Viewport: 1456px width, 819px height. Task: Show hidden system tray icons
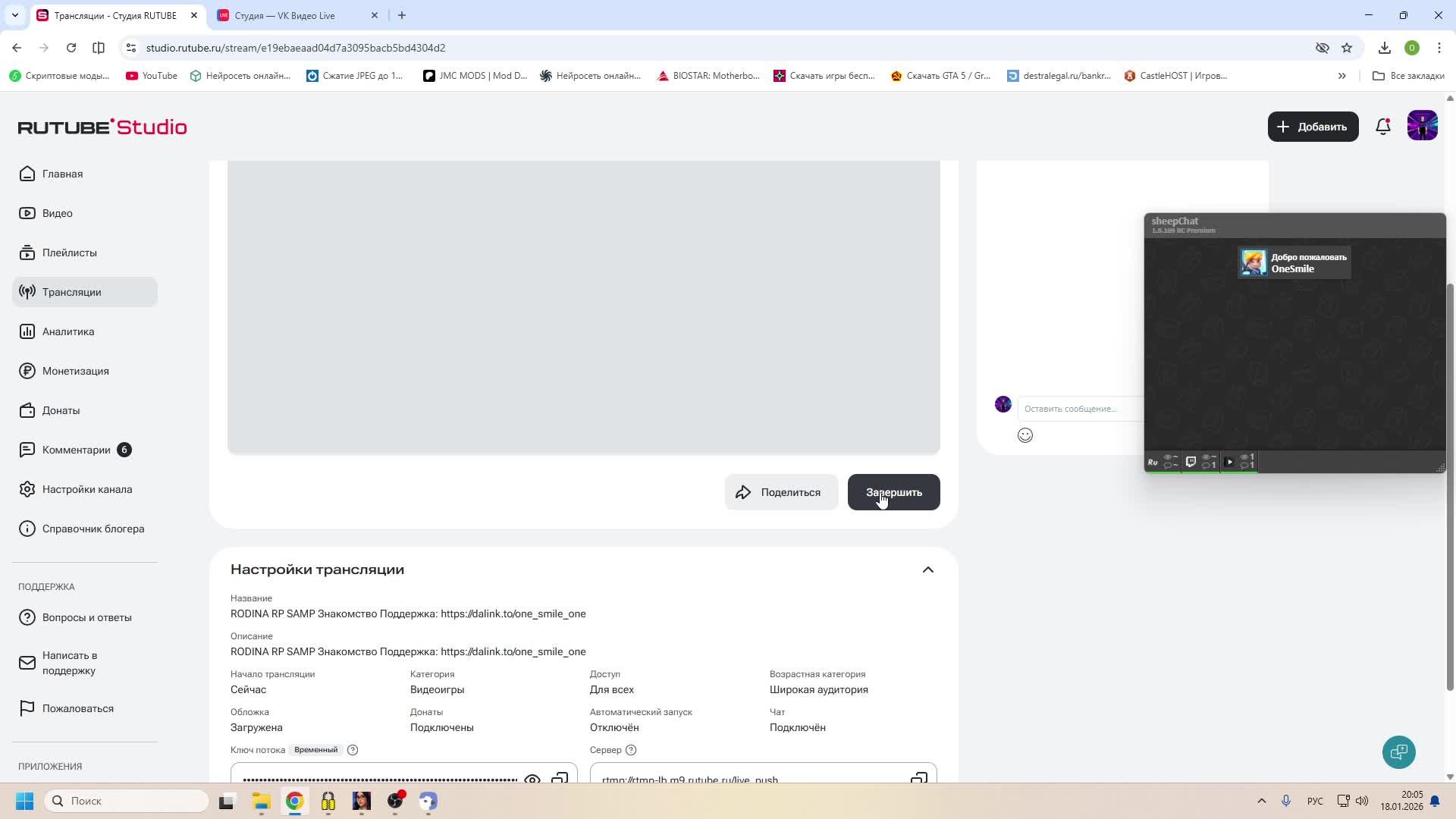pyautogui.click(x=1262, y=801)
